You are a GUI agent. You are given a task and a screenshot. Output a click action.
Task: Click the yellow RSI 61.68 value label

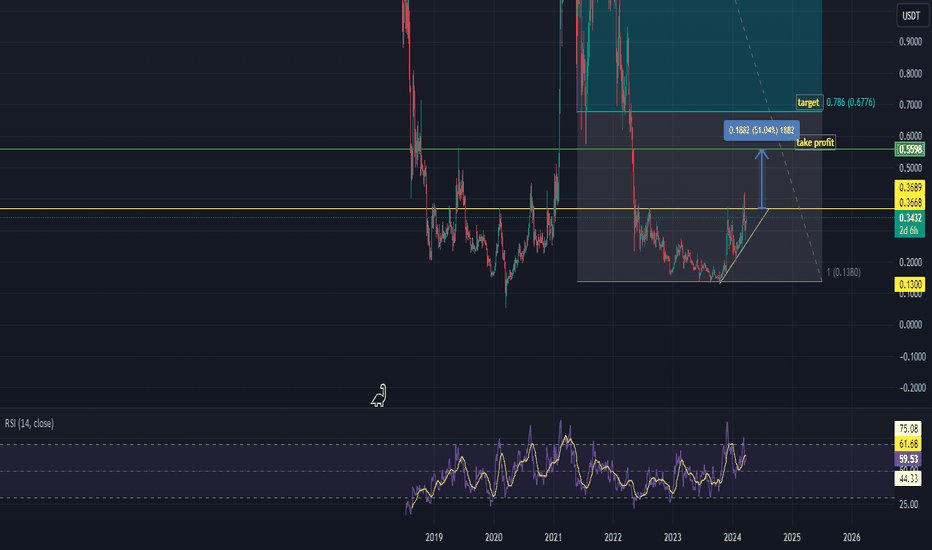(908, 444)
